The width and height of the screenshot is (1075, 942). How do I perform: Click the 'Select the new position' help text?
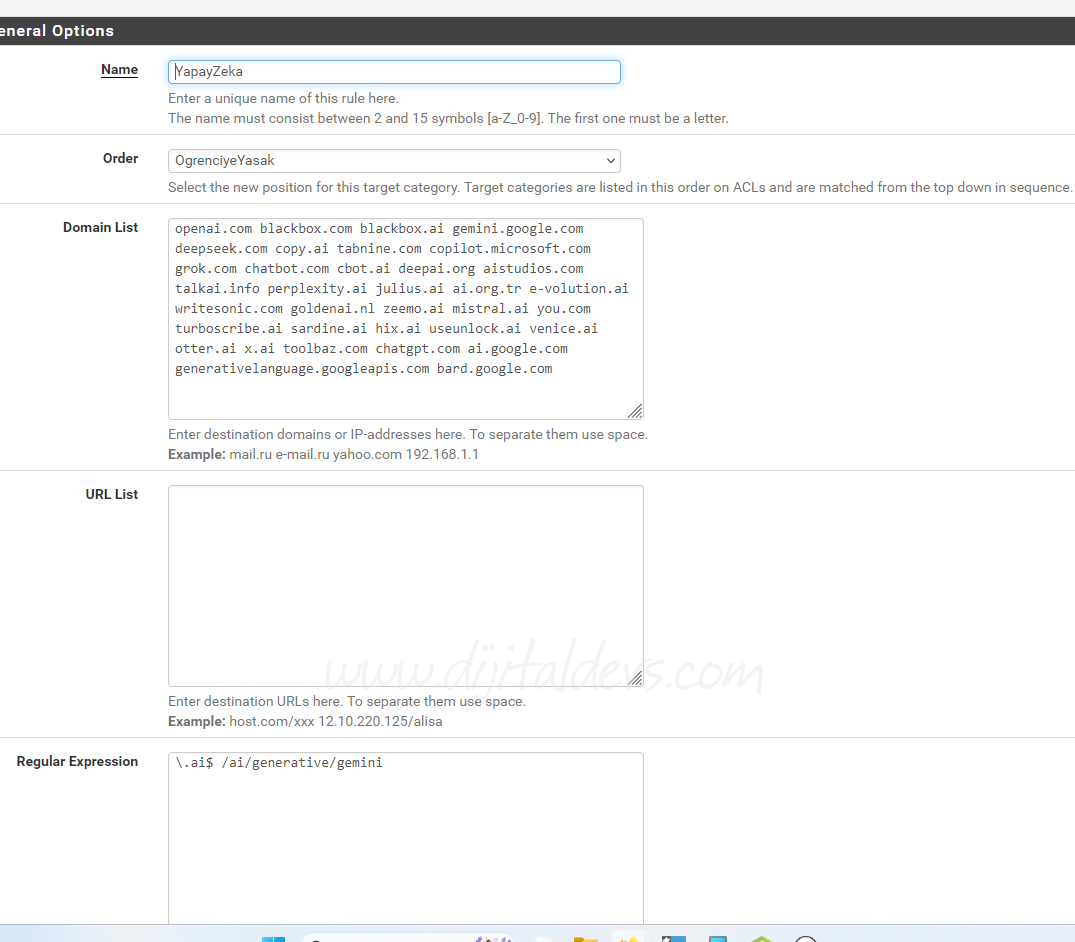click(x=620, y=188)
